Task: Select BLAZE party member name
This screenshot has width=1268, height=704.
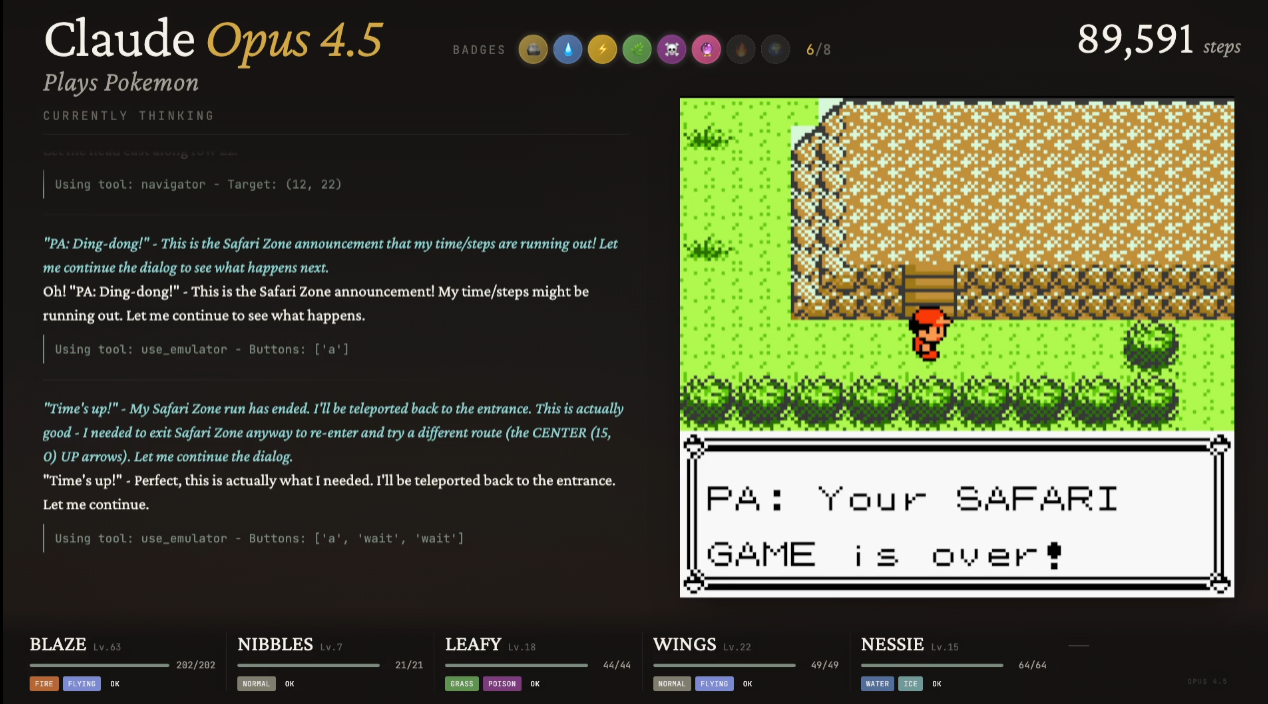Action: (58, 645)
